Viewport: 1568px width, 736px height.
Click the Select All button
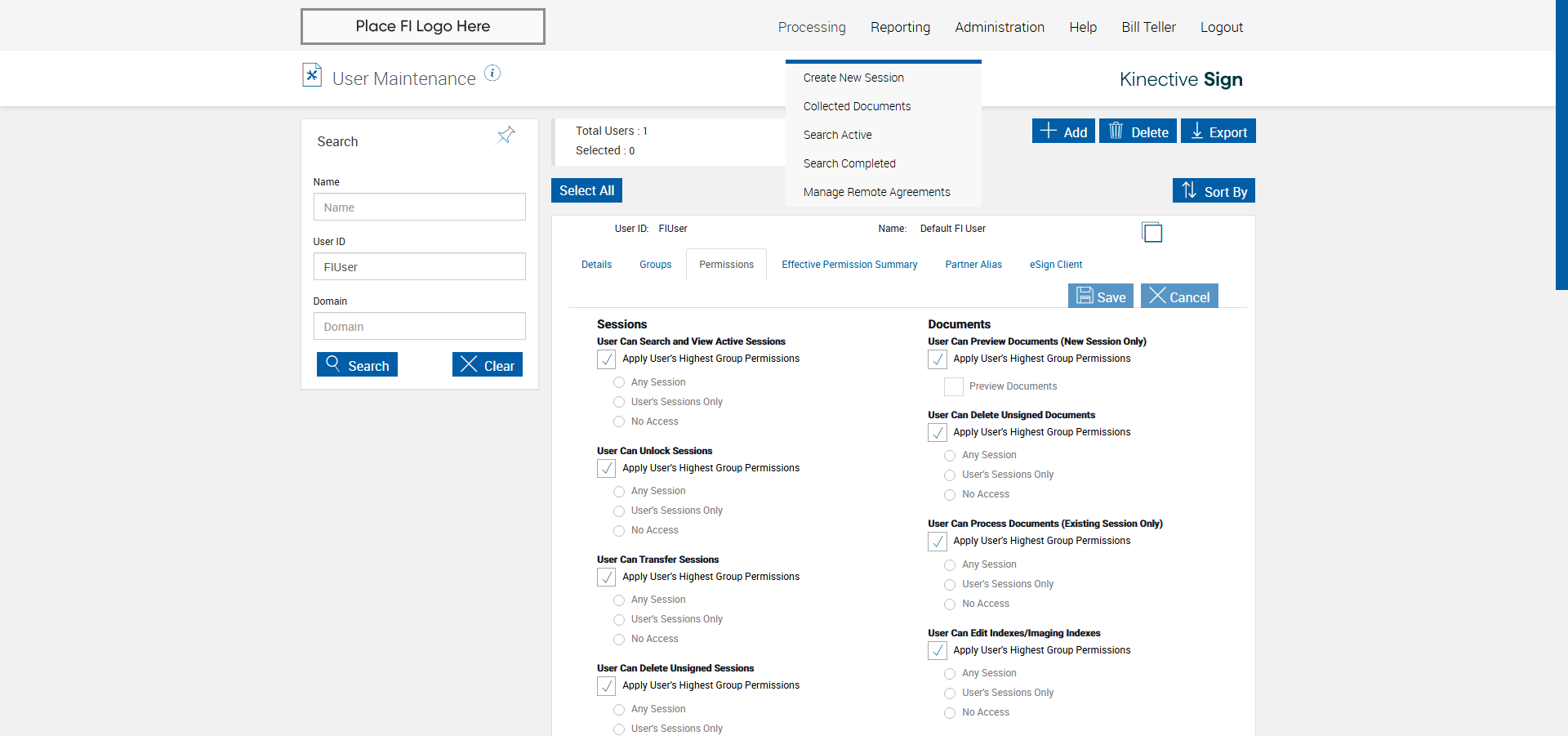(x=586, y=190)
